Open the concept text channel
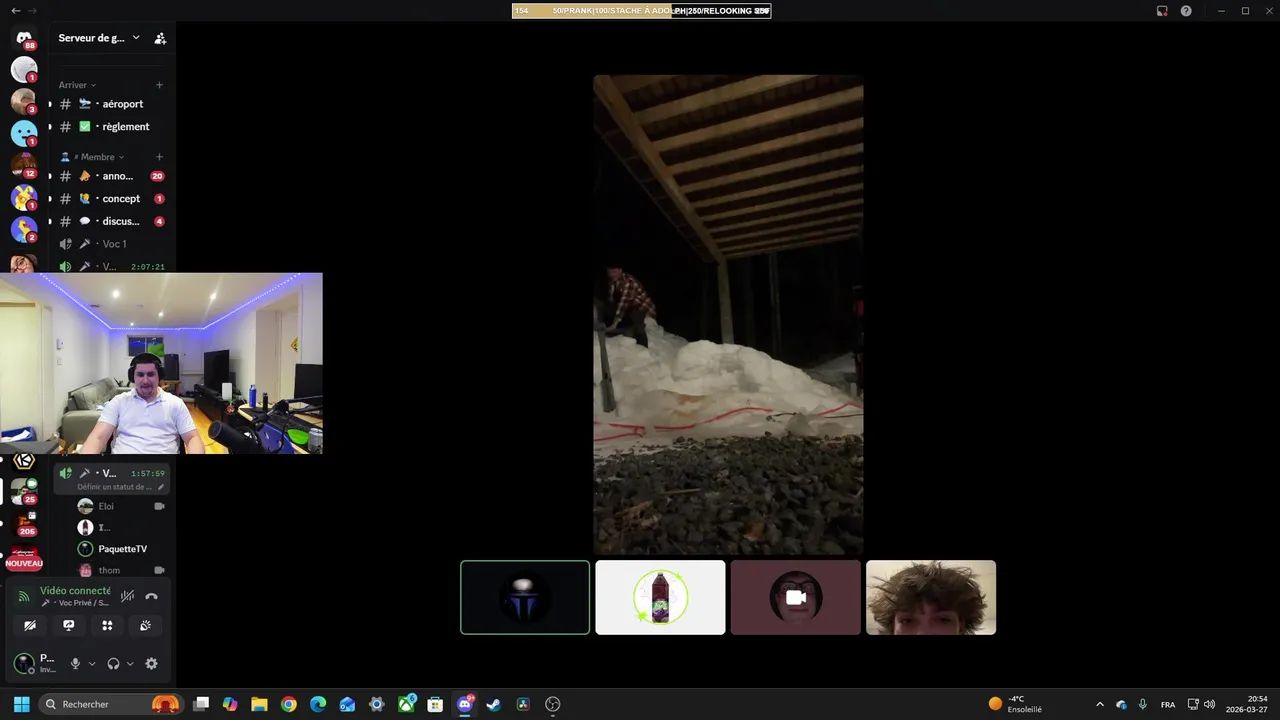1280x720 pixels. pyautogui.click(x=111, y=199)
